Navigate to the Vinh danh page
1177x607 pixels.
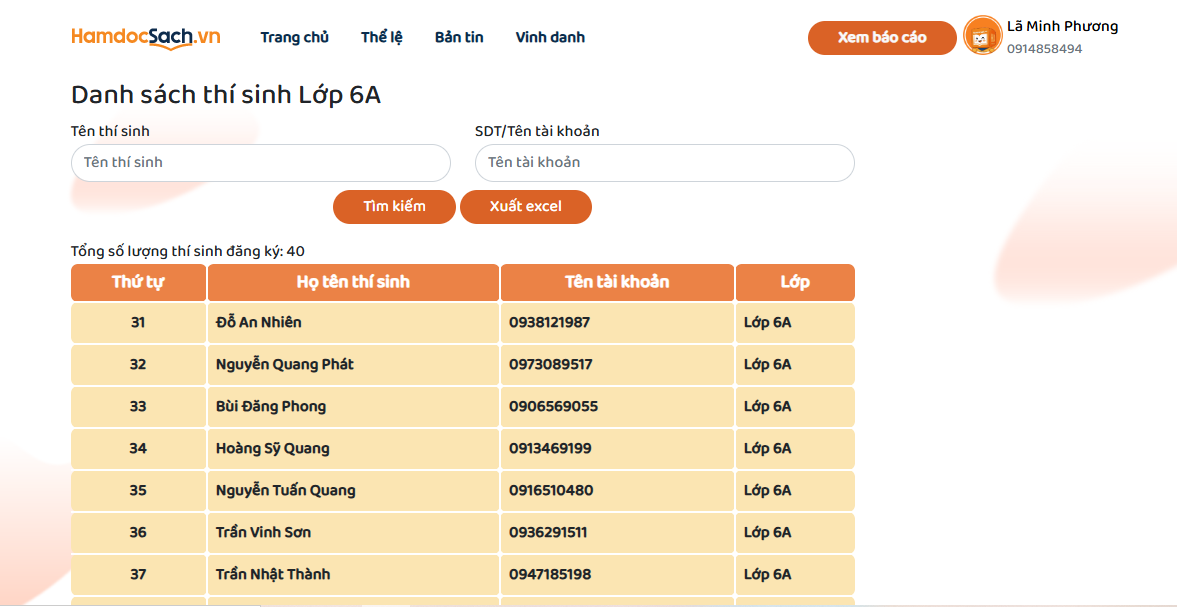pos(550,37)
